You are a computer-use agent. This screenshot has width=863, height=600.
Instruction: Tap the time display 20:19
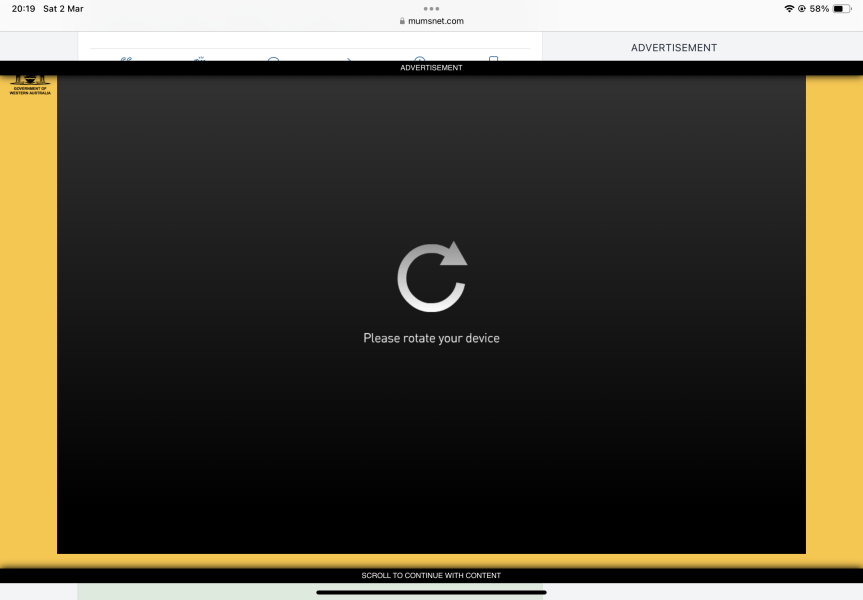(20, 8)
